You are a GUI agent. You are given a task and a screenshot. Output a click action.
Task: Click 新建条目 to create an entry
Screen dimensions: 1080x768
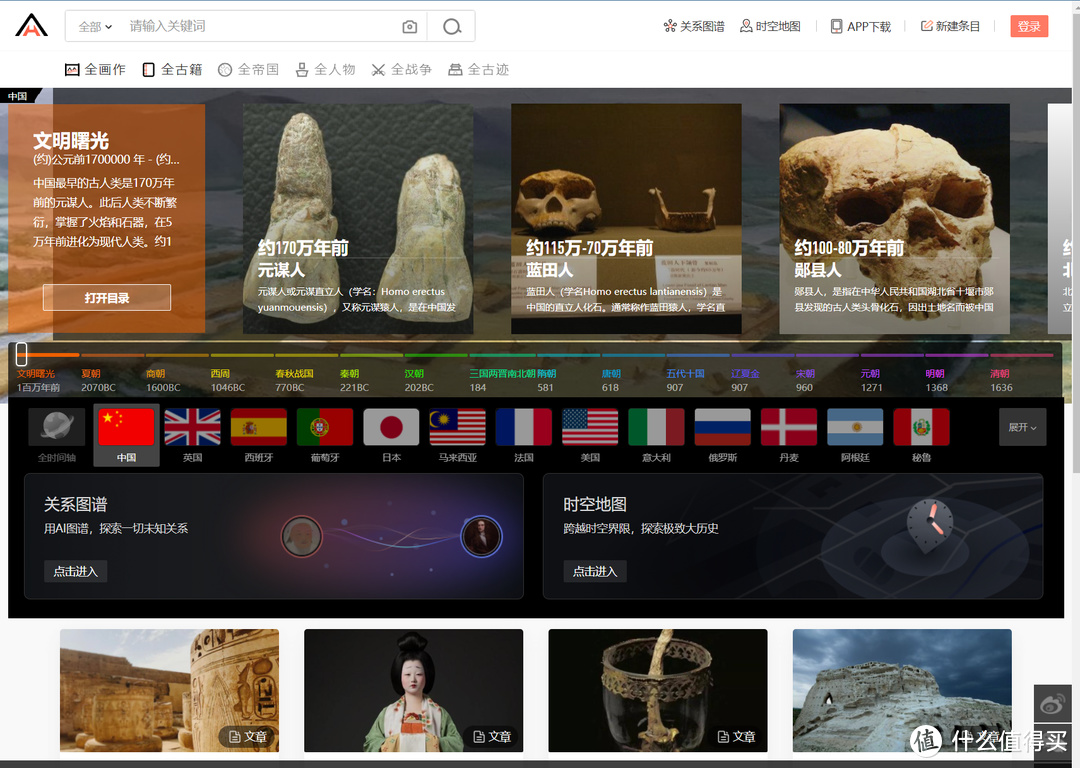click(x=950, y=26)
